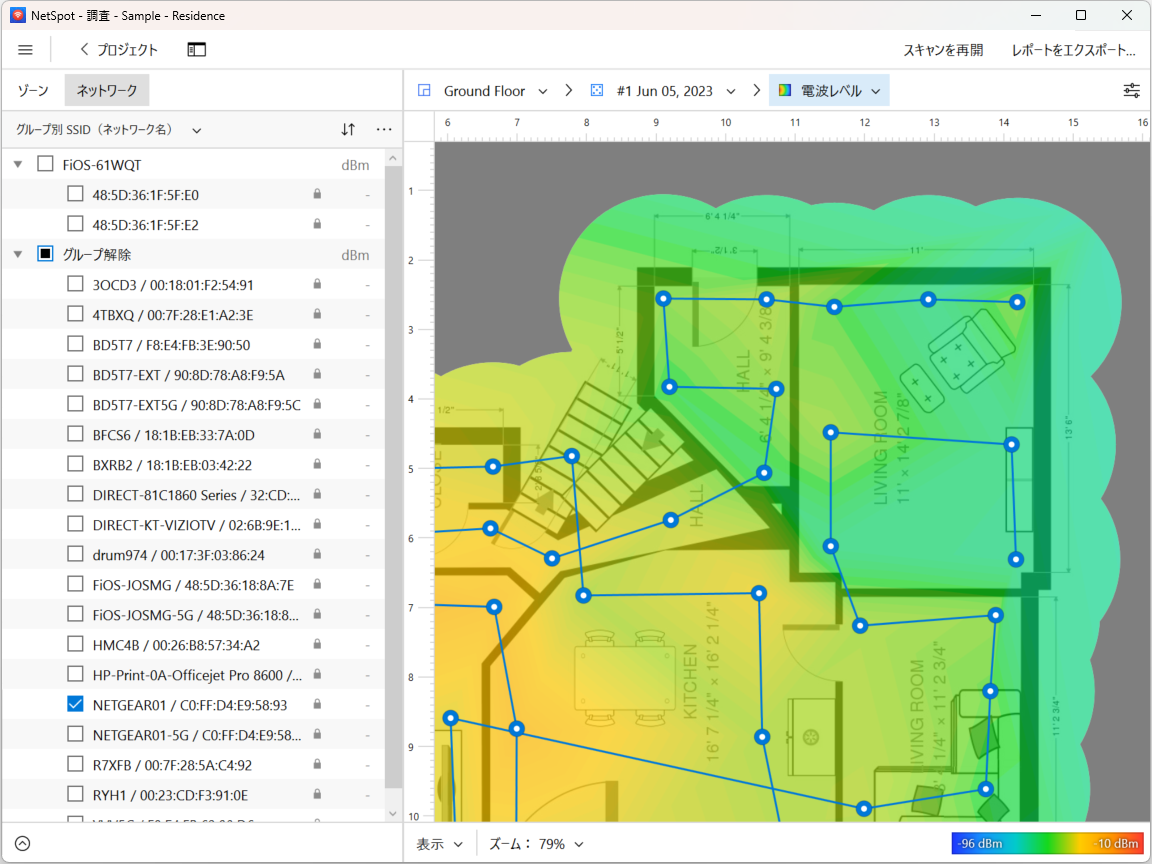Uncheck the NETGEAR01 / C0:FF:D4:E9:58:93 network
Image resolution: width=1152 pixels, height=864 pixels.
click(x=75, y=704)
